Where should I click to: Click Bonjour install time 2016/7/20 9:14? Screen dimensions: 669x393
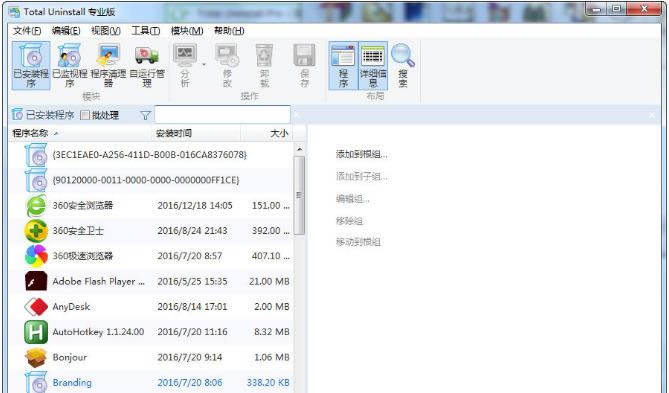190,358
